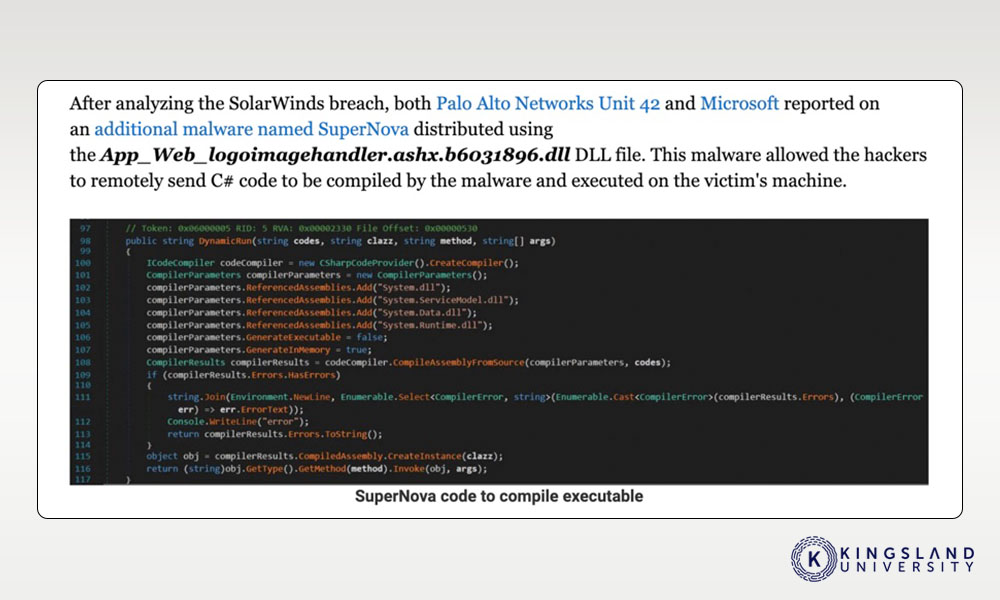Click the line adding "System.ServiceModel.dll"
1000x600 pixels.
[x=332, y=300]
